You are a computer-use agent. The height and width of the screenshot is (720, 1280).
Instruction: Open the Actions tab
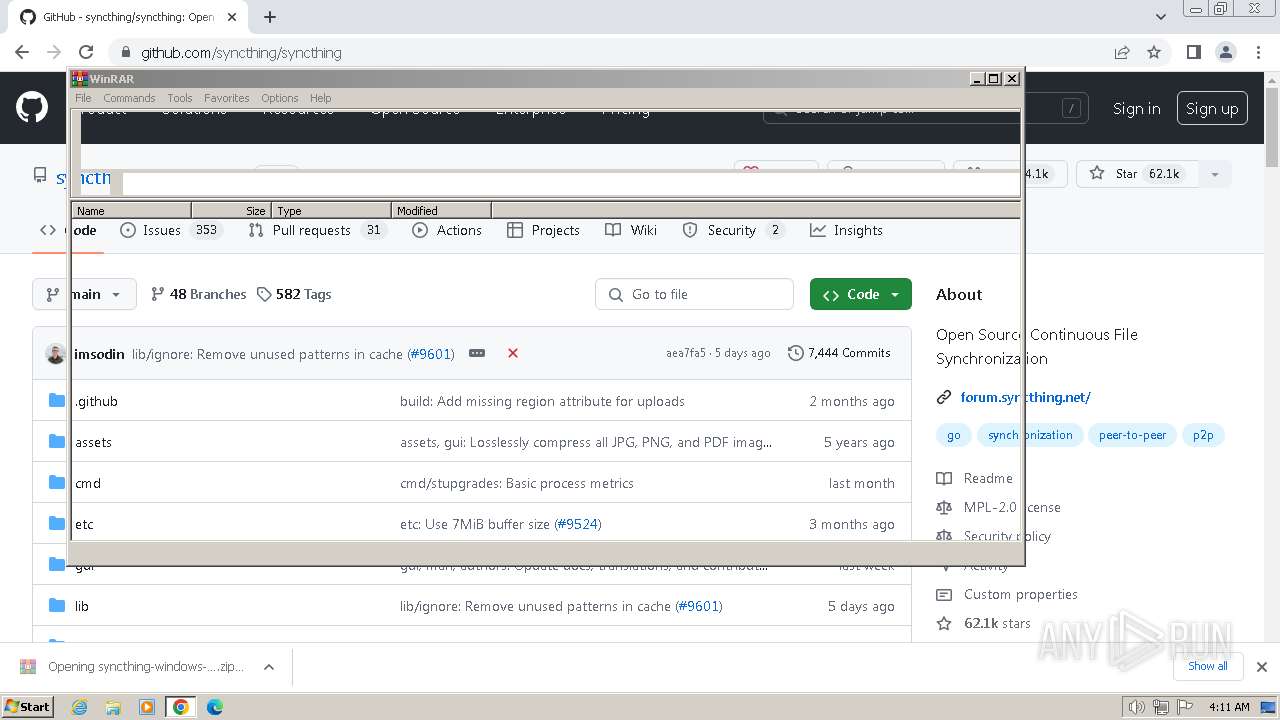tap(447, 230)
